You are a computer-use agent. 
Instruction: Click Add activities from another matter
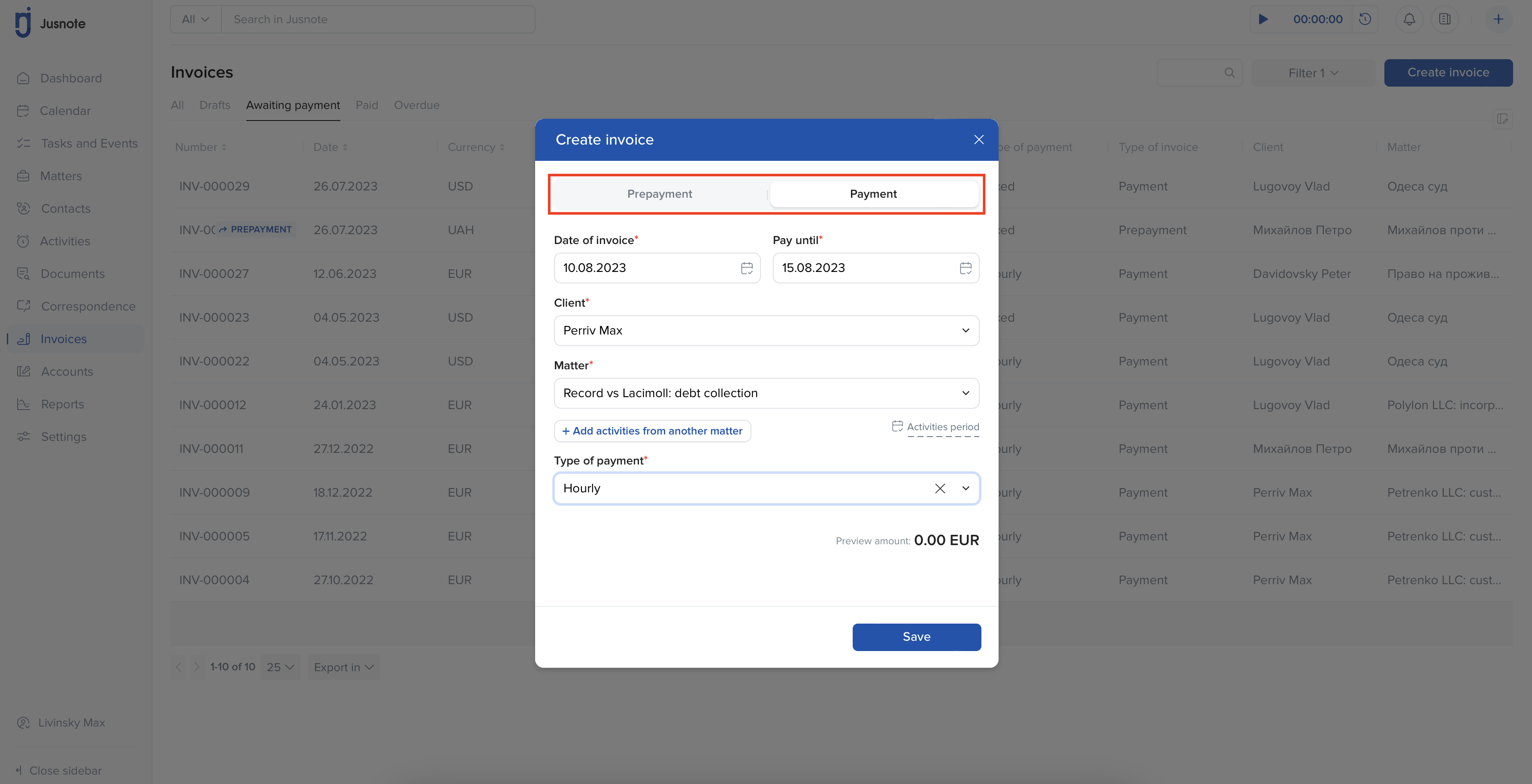point(652,431)
